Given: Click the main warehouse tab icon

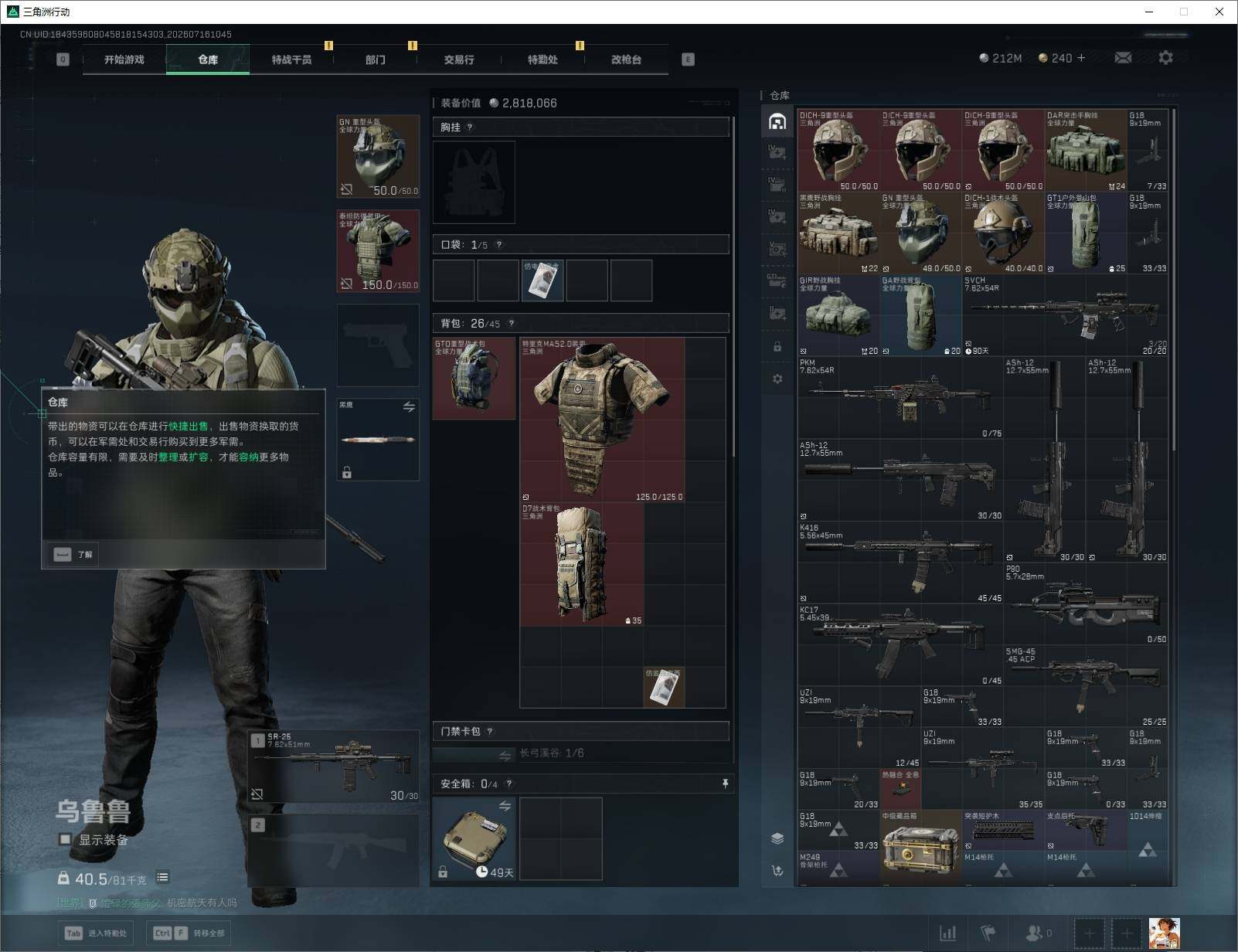Looking at the screenshot, I should click(x=777, y=121).
